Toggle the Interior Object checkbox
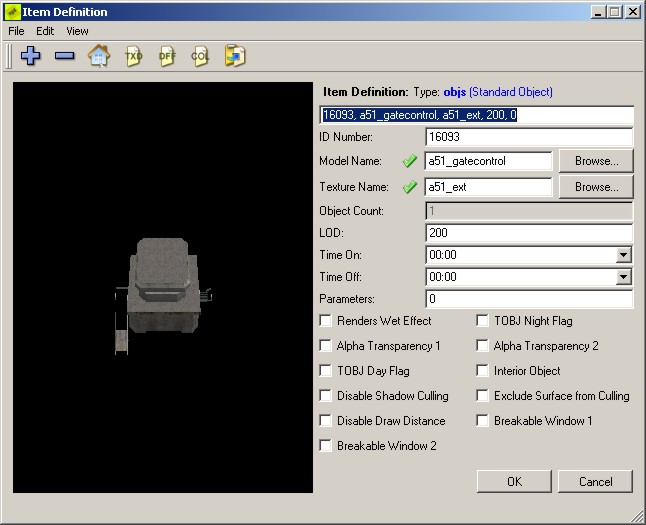The height and width of the screenshot is (525, 646). [482, 371]
